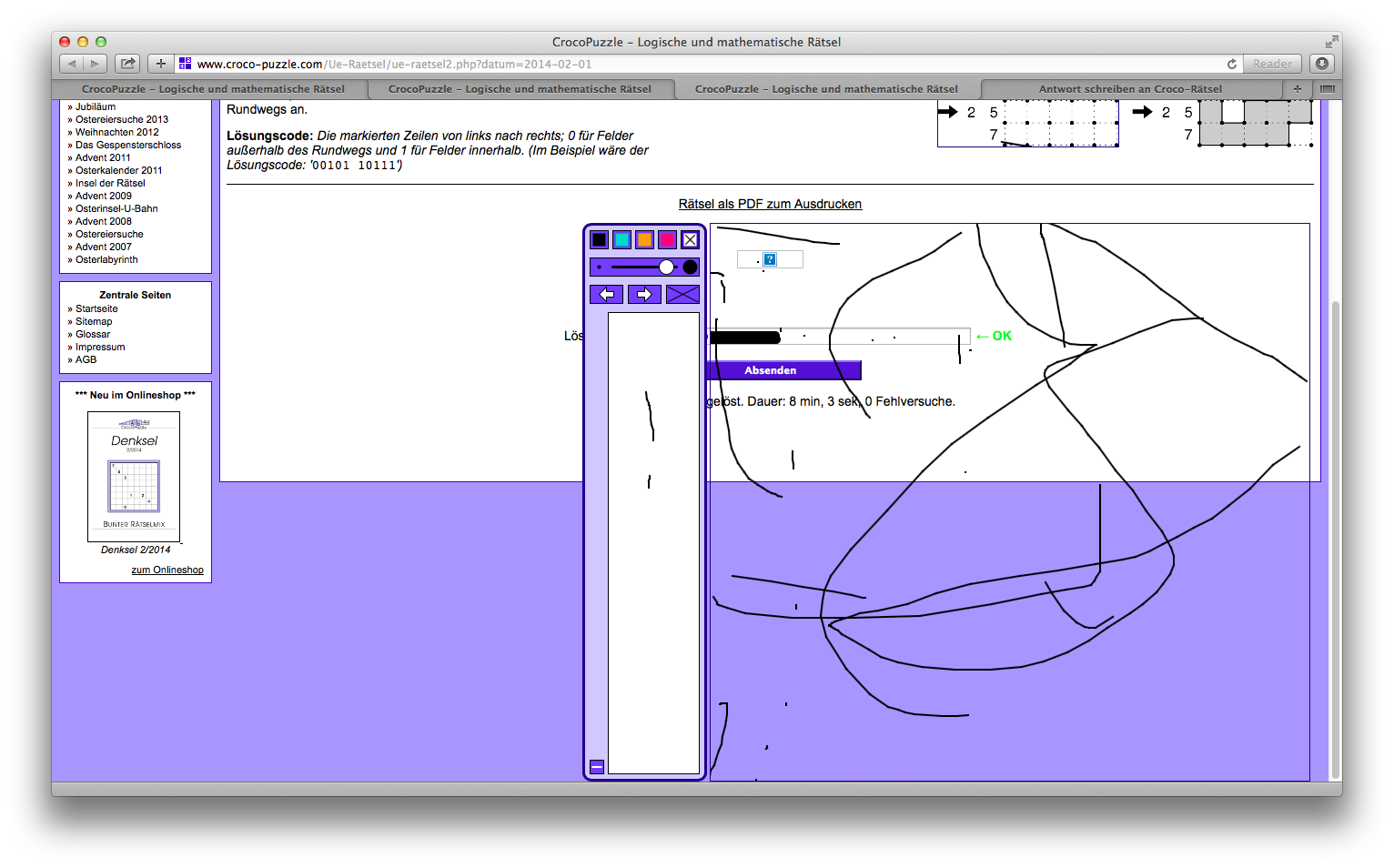1394x868 pixels.
Task: Pick the cyan color swatch
Action: [x=621, y=240]
